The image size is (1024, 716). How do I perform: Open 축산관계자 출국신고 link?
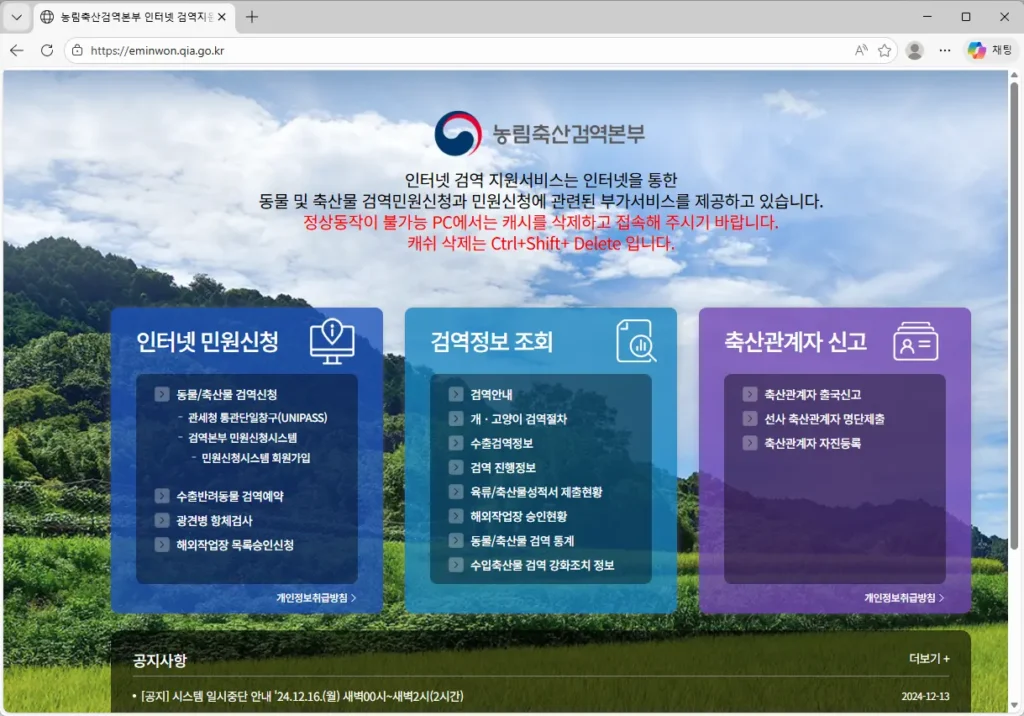pyautogui.click(x=812, y=395)
